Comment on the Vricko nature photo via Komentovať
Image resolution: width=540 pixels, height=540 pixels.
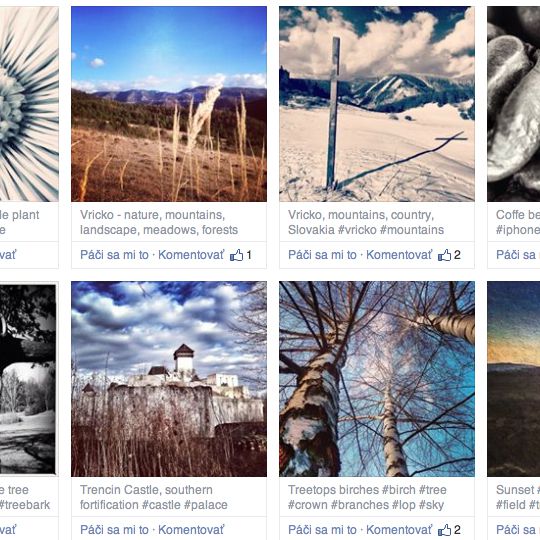pos(191,255)
